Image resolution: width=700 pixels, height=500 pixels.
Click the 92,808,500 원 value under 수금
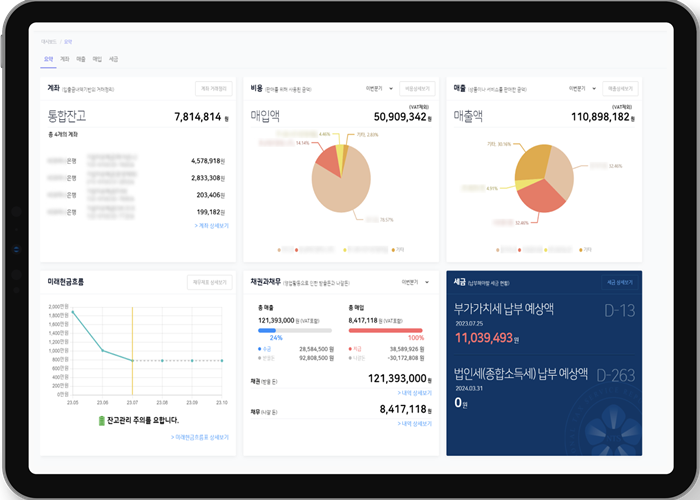click(317, 358)
